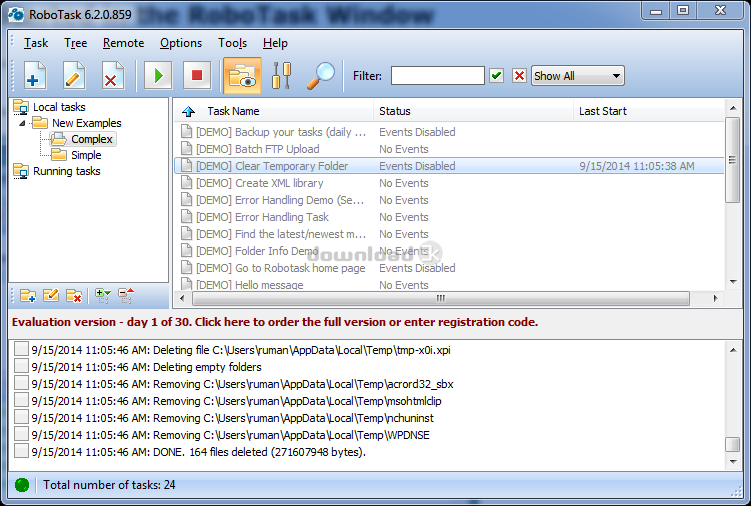Click the evaluation version order link
This screenshot has height=506, width=751.
pos(274,322)
